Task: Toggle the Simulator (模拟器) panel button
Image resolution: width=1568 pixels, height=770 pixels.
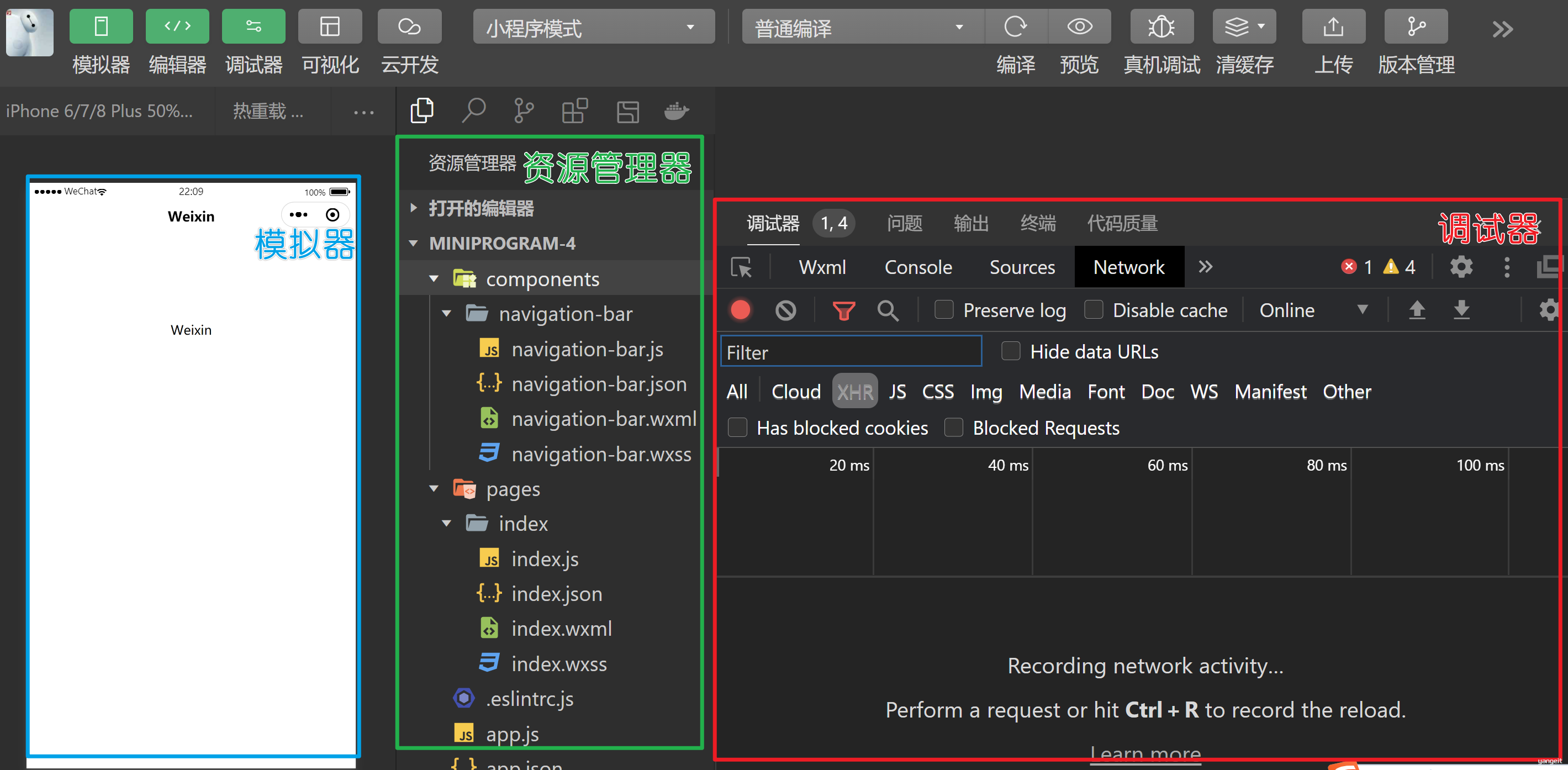Action: click(x=101, y=27)
